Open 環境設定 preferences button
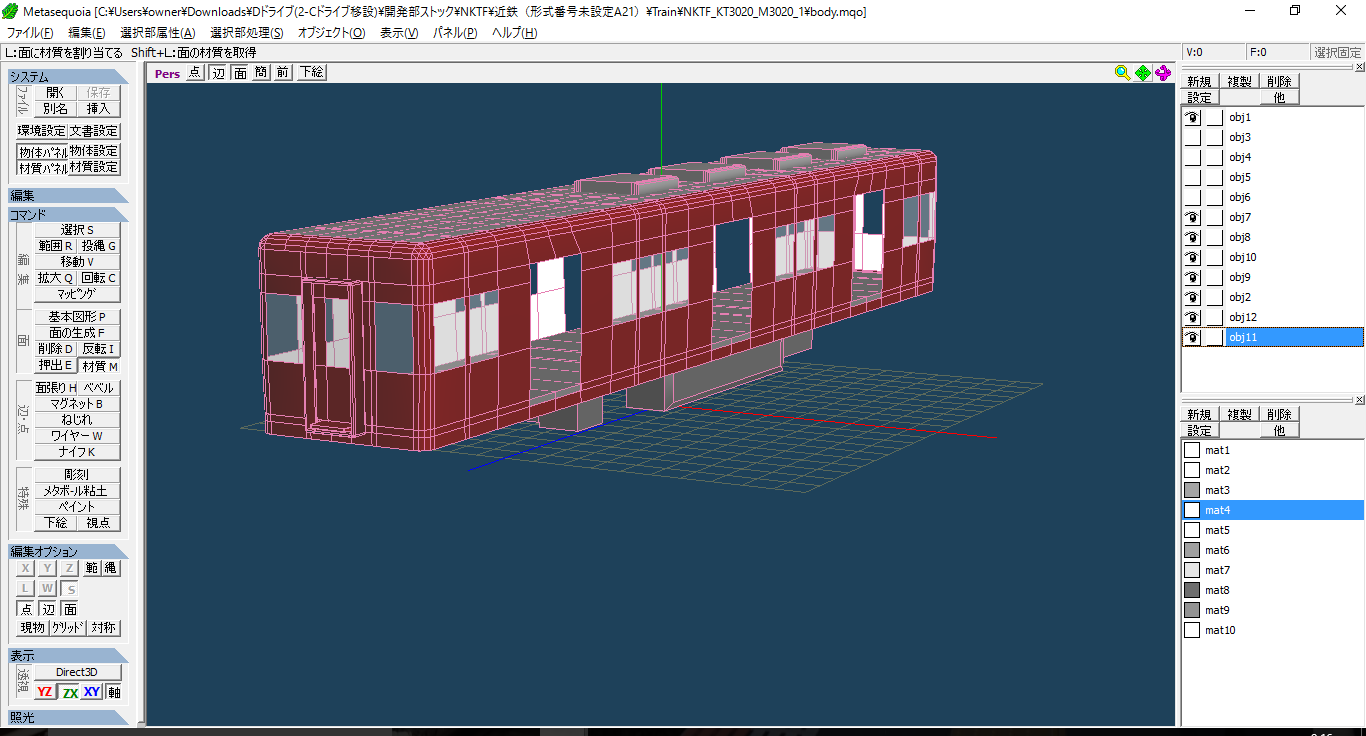This screenshot has width=1366, height=736. (41, 131)
